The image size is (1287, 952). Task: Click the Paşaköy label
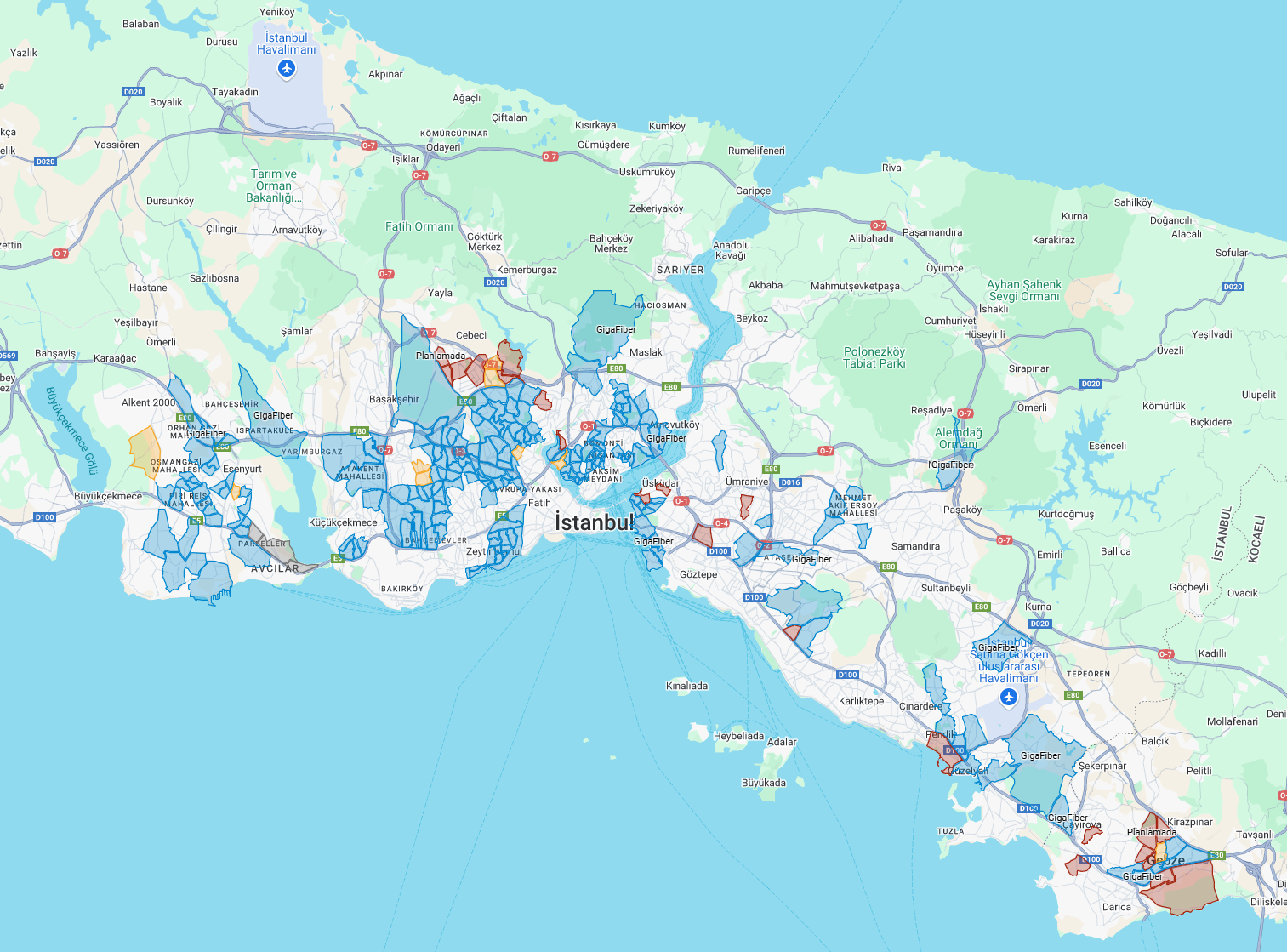(x=963, y=510)
